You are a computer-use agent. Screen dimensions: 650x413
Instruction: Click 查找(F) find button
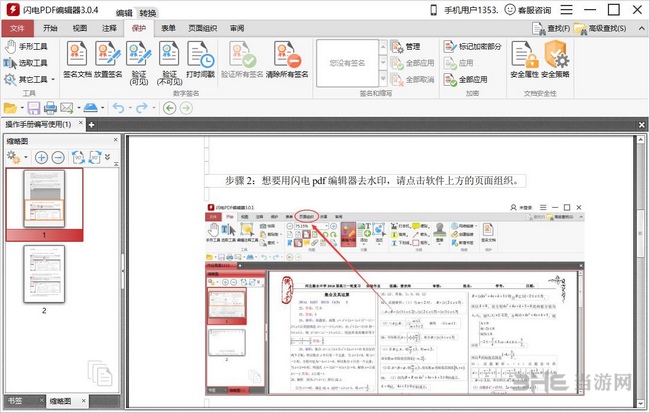(x=551, y=28)
